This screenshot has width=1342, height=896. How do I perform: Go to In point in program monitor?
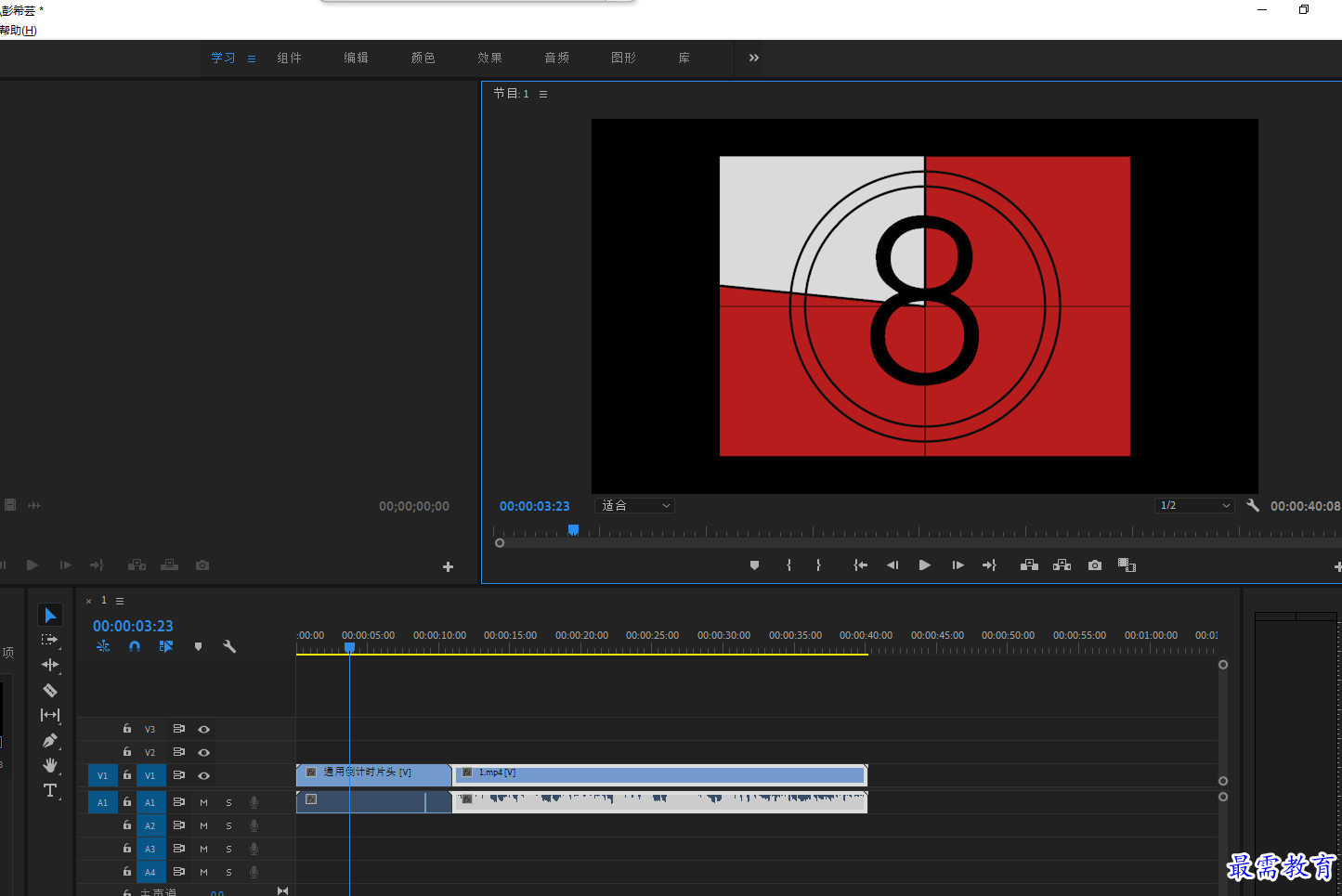pos(860,565)
